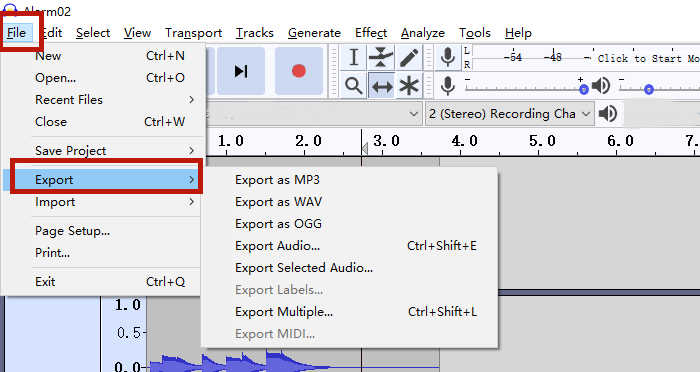Open the Analyze menu

pos(422,33)
